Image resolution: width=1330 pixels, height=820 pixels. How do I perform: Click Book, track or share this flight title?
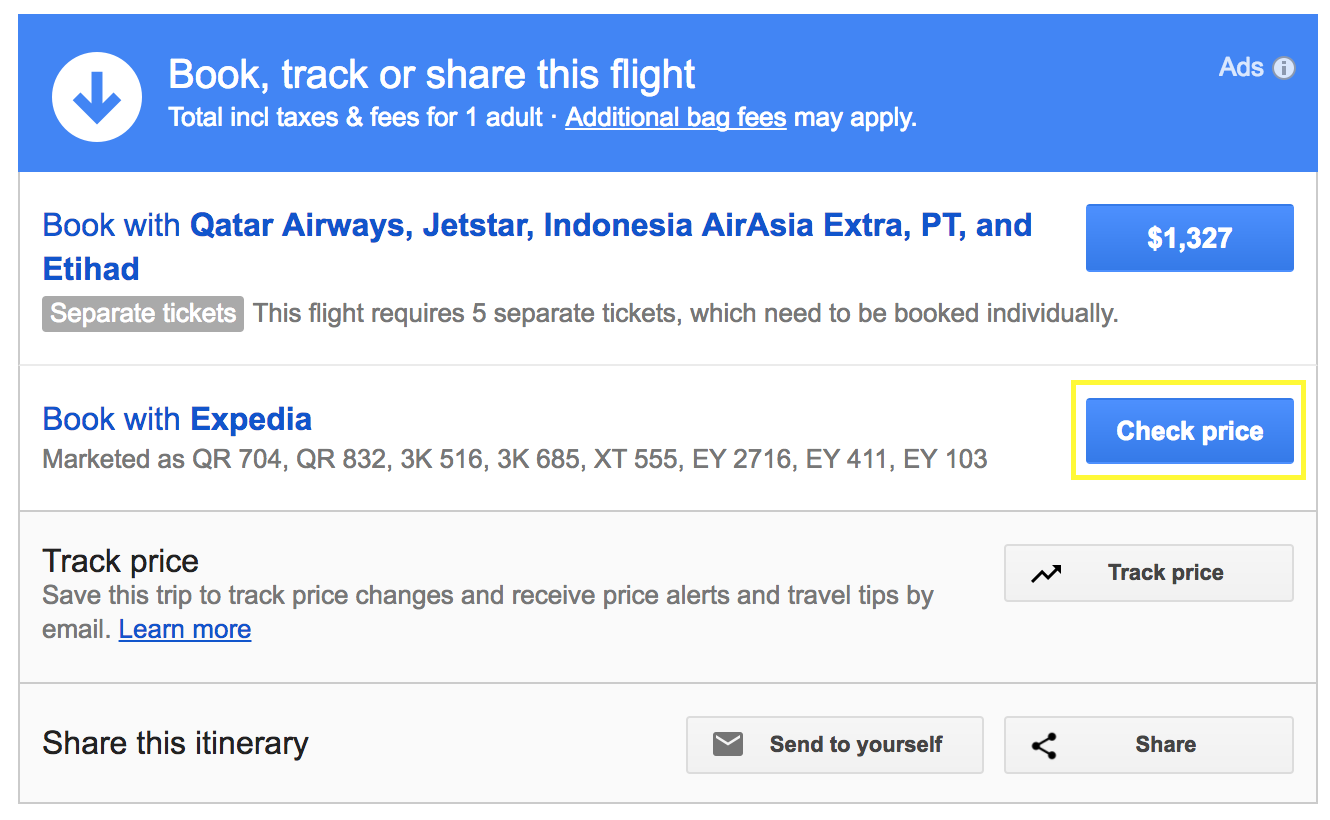(x=432, y=75)
